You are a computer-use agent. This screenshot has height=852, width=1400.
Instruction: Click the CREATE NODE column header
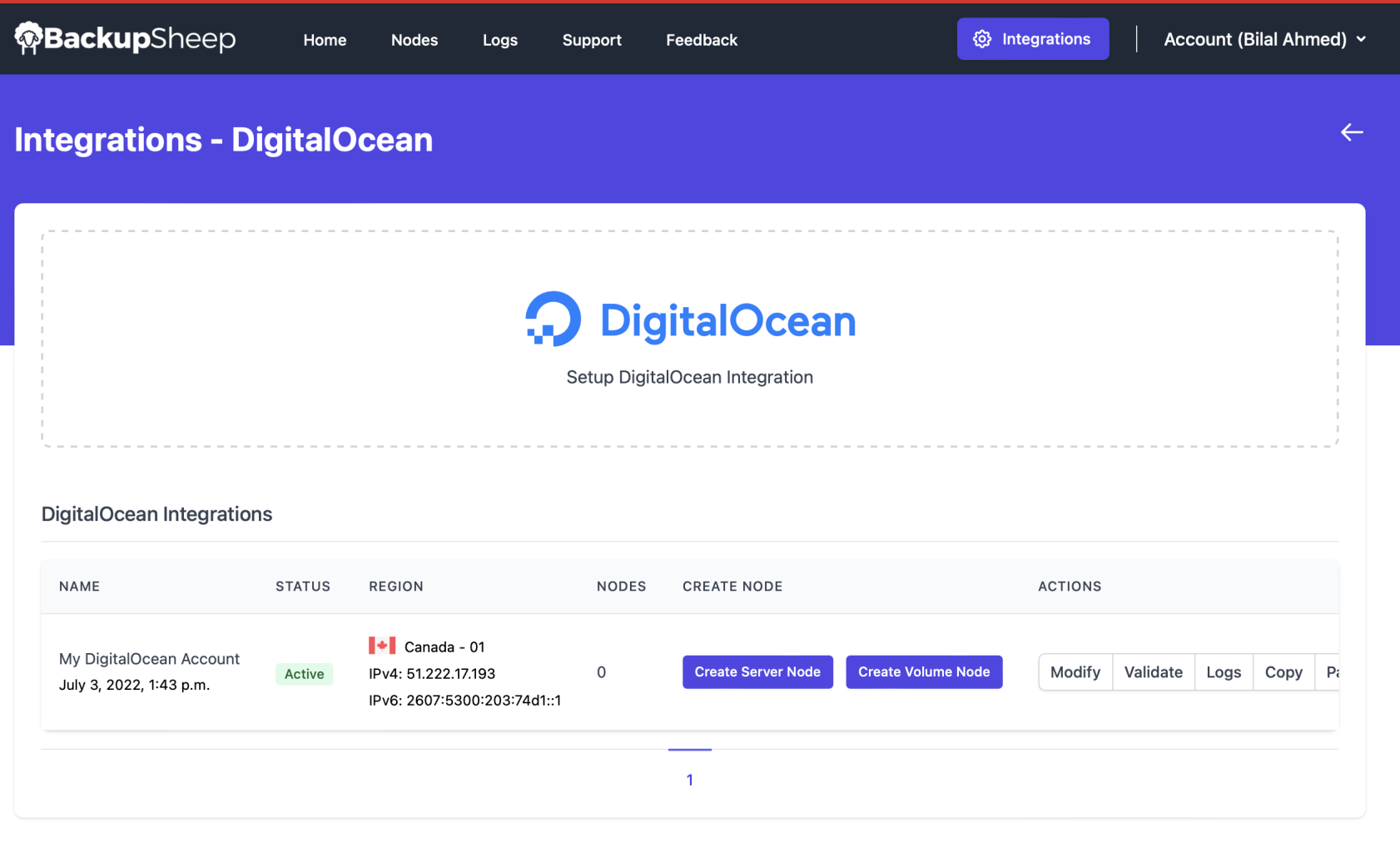point(732,587)
